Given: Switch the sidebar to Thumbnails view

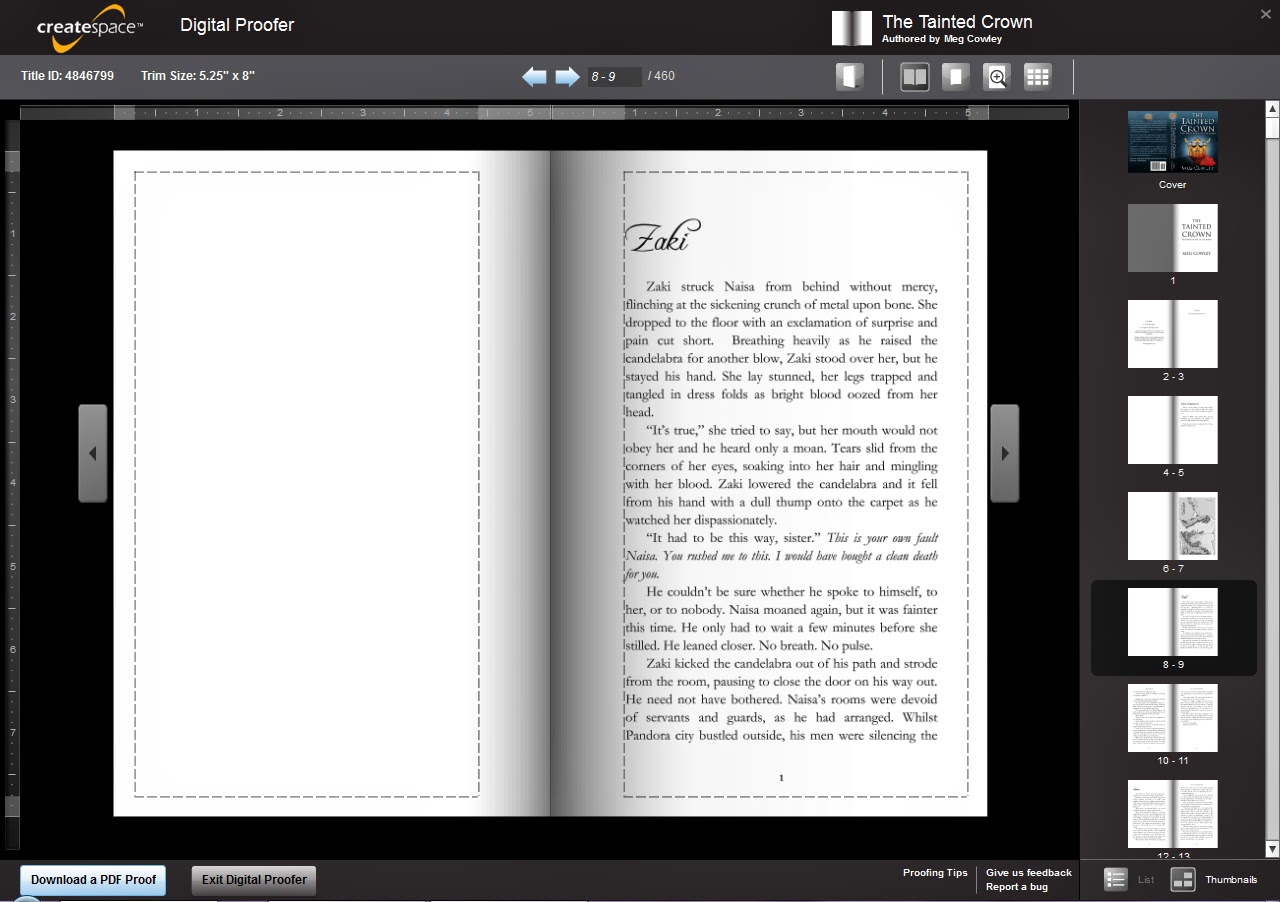Looking at the screenshot, I should click(x=1214, y=880).
